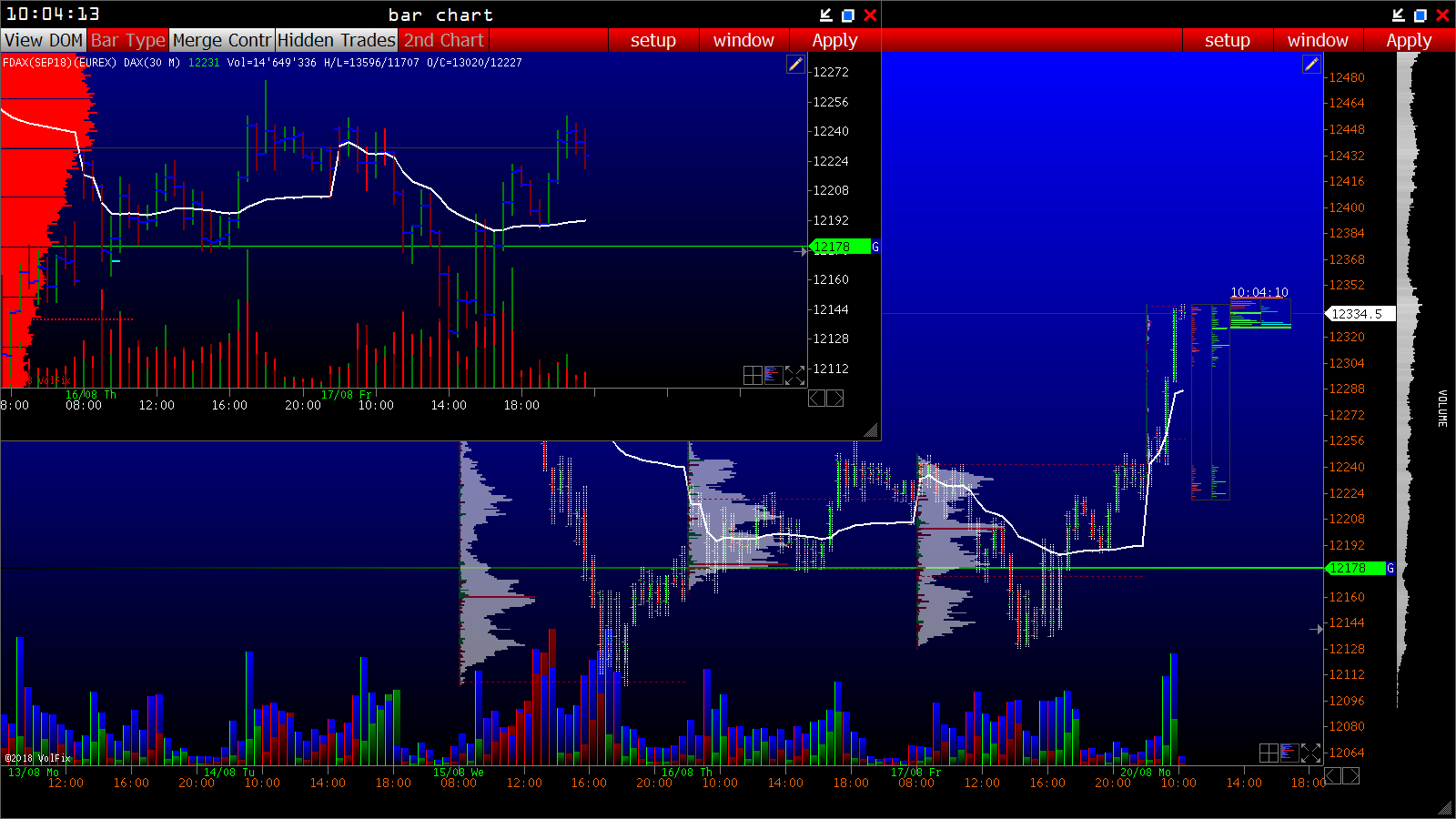Click the right arrow under bar chart price axis

834,398
